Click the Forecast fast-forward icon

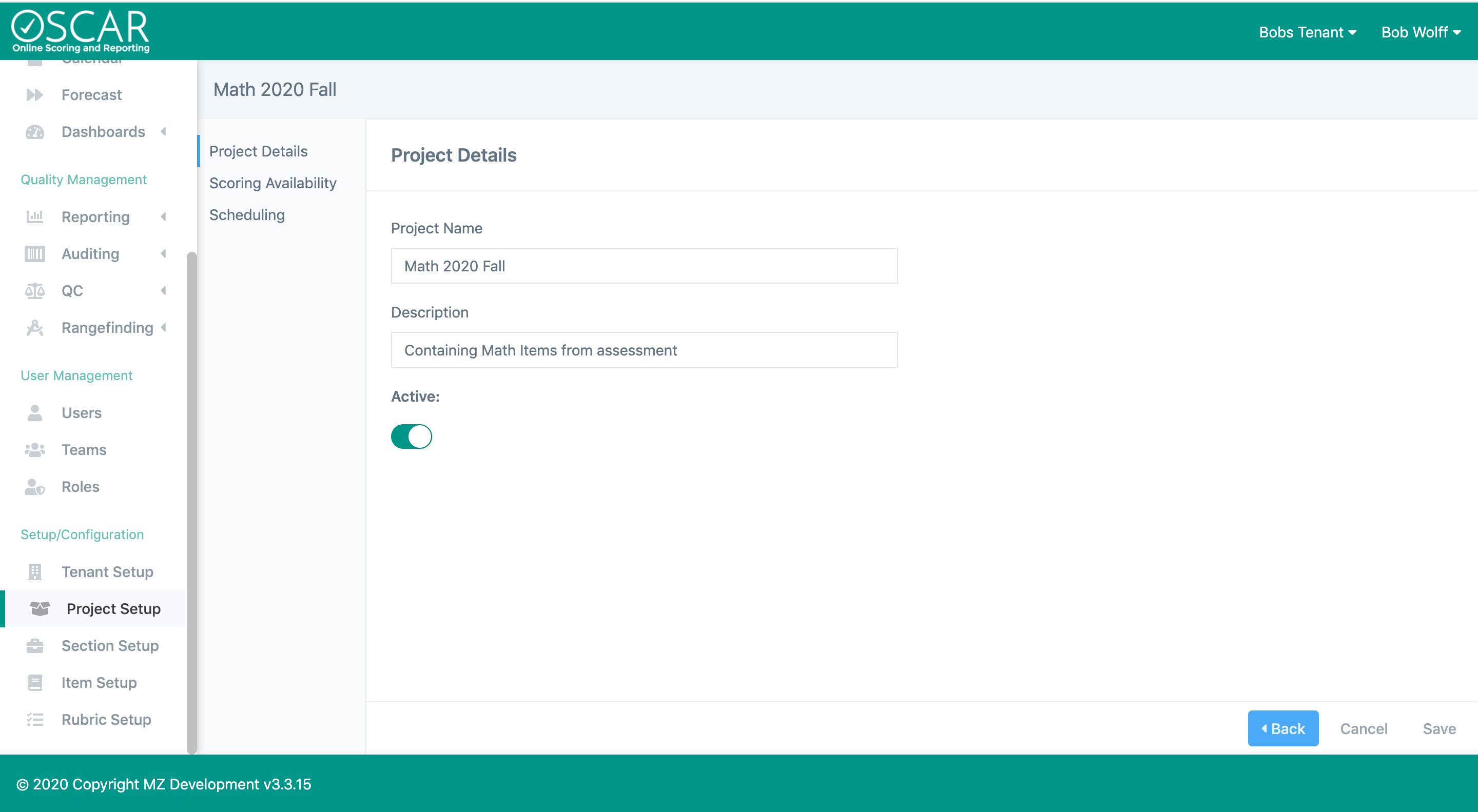(x=34, y=94)
